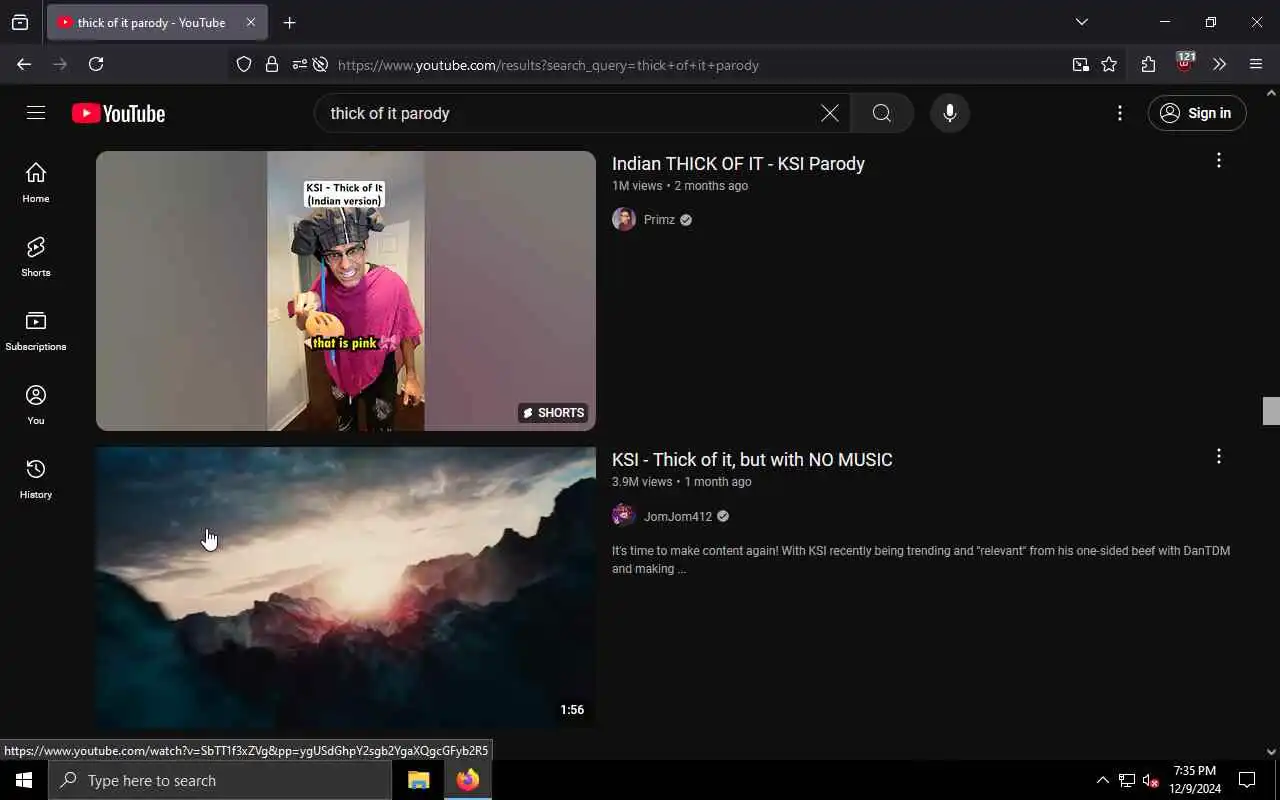Click the SHORTS badge on the thumbnail

pos(553,413)
